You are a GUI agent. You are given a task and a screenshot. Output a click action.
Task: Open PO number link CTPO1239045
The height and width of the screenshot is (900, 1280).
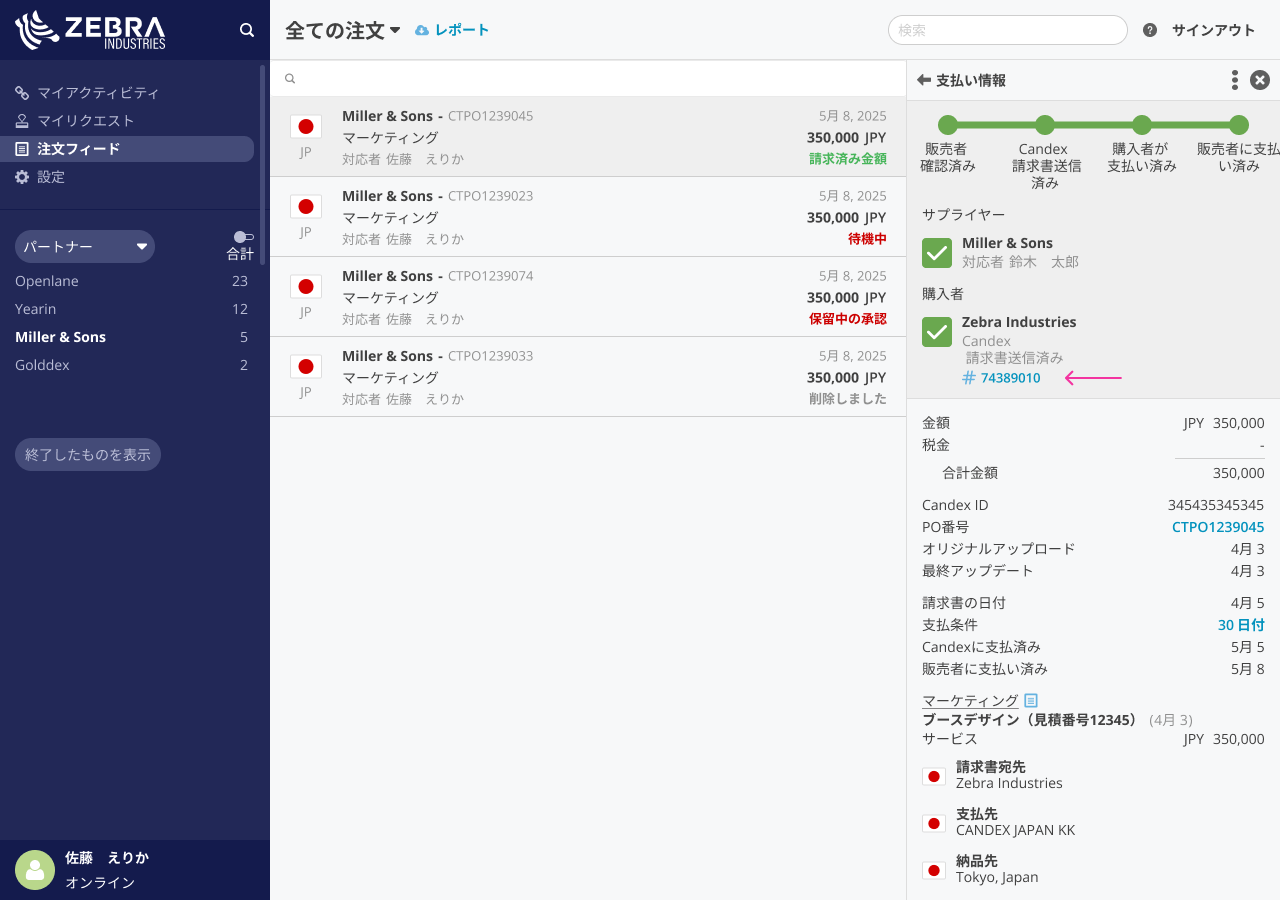[1217, 527]
